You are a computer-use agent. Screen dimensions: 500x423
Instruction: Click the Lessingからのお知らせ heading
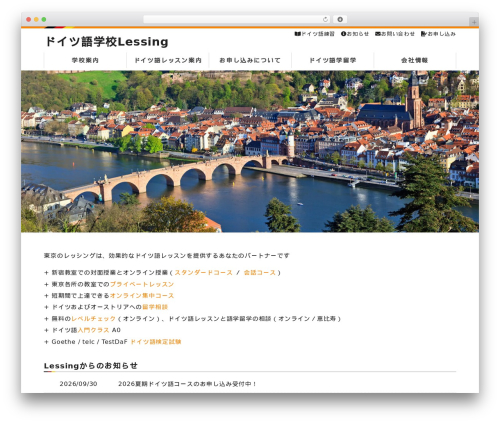(x=91, y=366)
